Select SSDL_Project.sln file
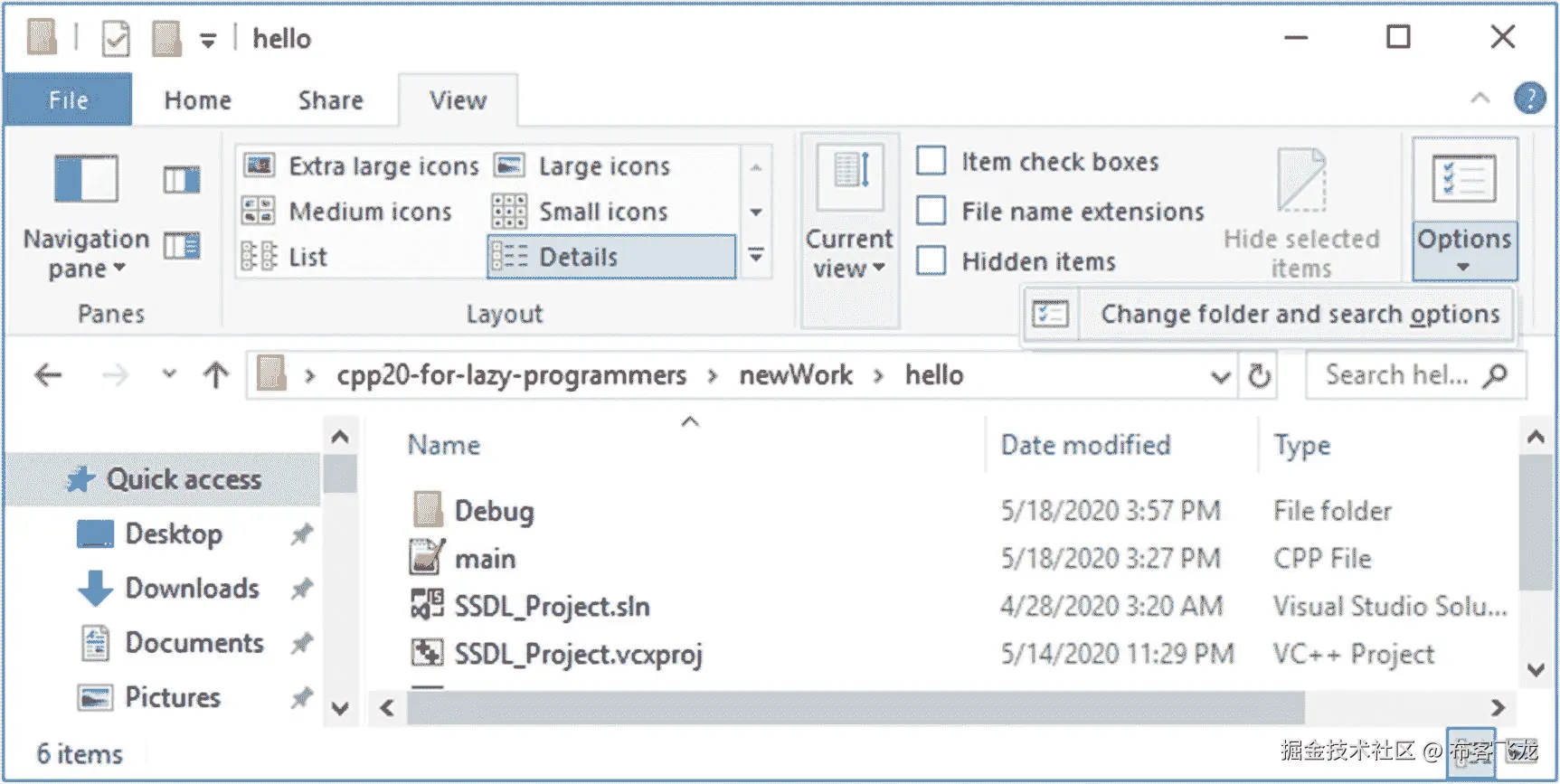Screen dimensions: 1560x784 coord(531,607)
